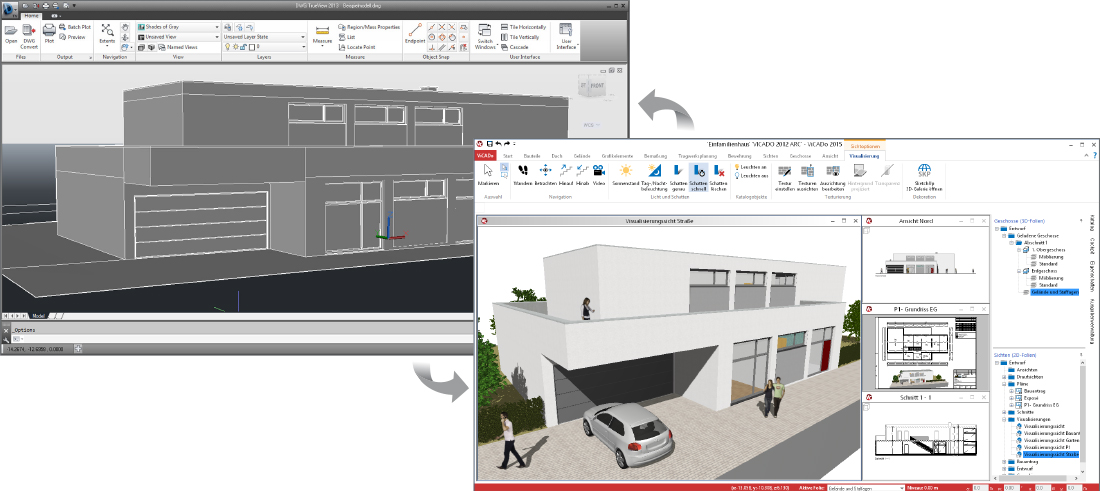Toggle Tag-/Nachtbeleuchtung
The height and width of the screenshot is (491, 1100).
(653, 177)
